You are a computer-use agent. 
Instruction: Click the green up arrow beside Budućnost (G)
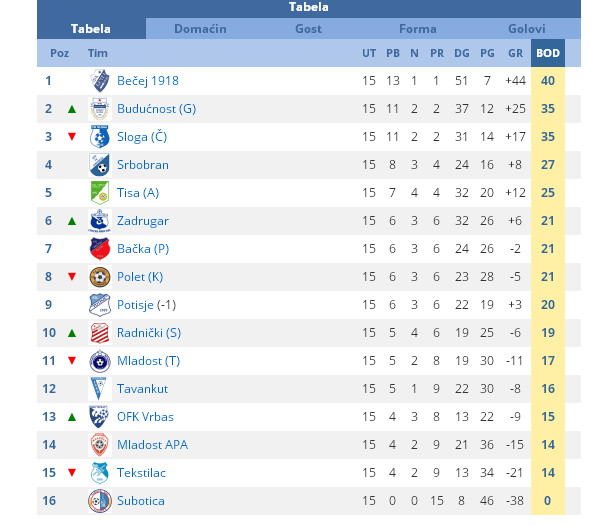click(x=71, y=109)
